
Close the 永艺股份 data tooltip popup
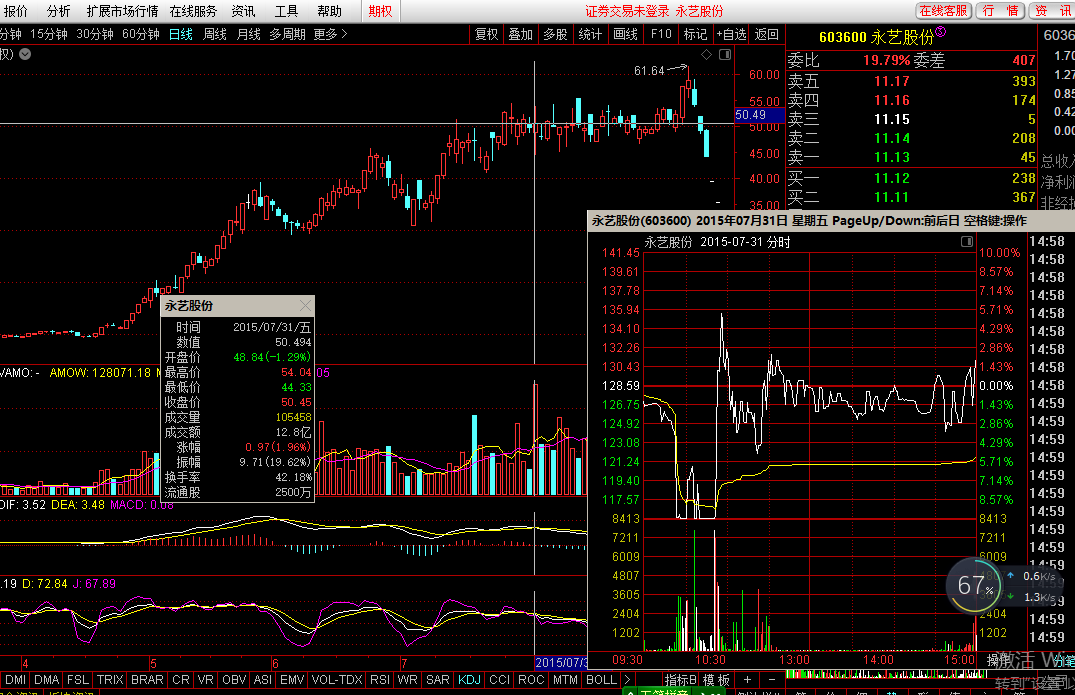[305, 306]
